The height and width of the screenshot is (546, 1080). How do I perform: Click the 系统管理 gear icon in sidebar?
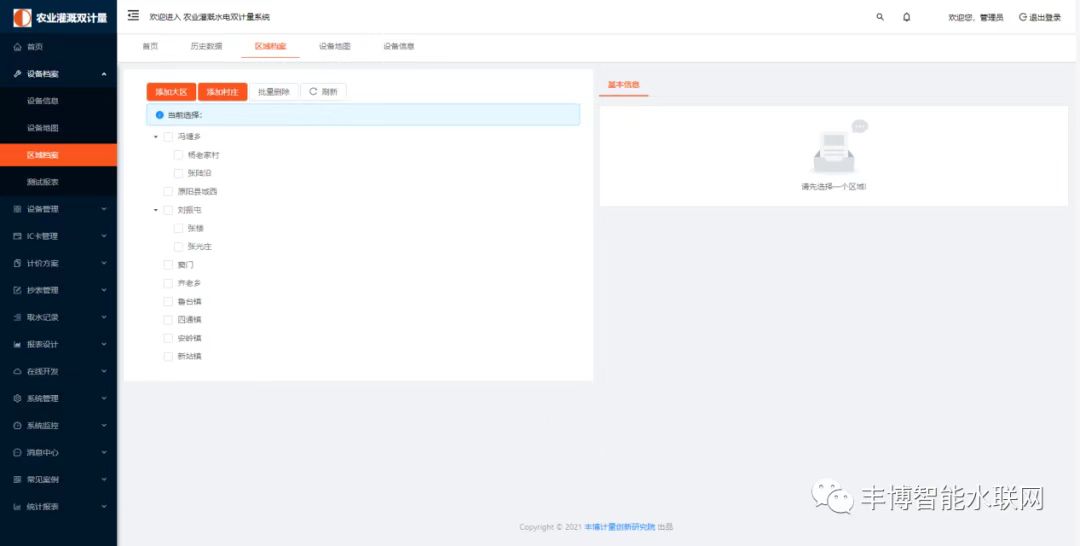17,398
